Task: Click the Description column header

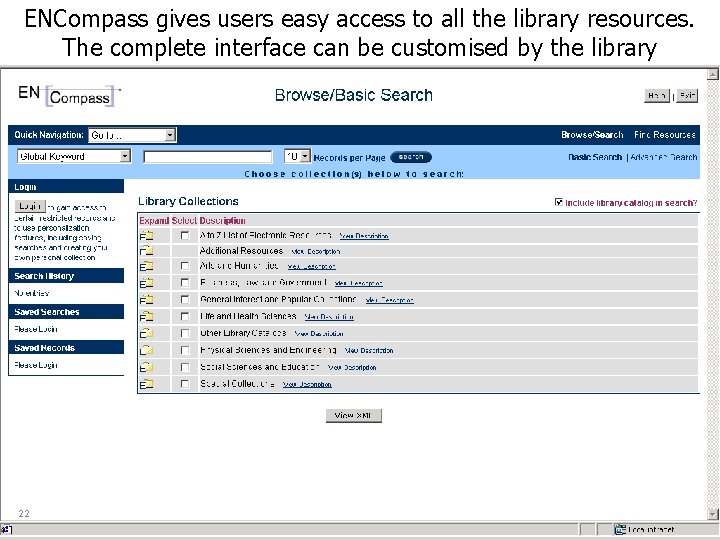Action: pos(222,221)
